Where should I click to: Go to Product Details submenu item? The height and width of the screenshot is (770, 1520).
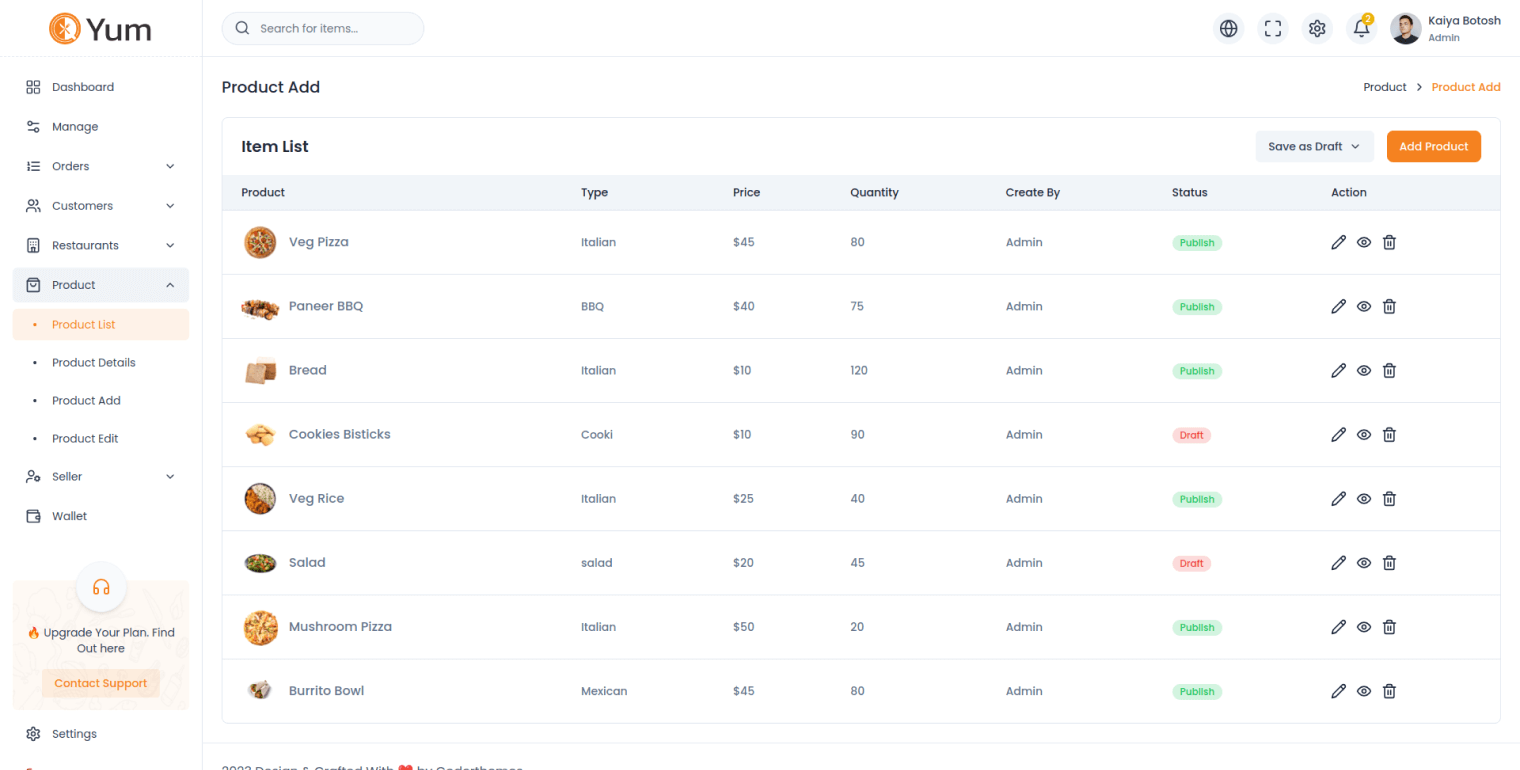(x=94, y=363)
